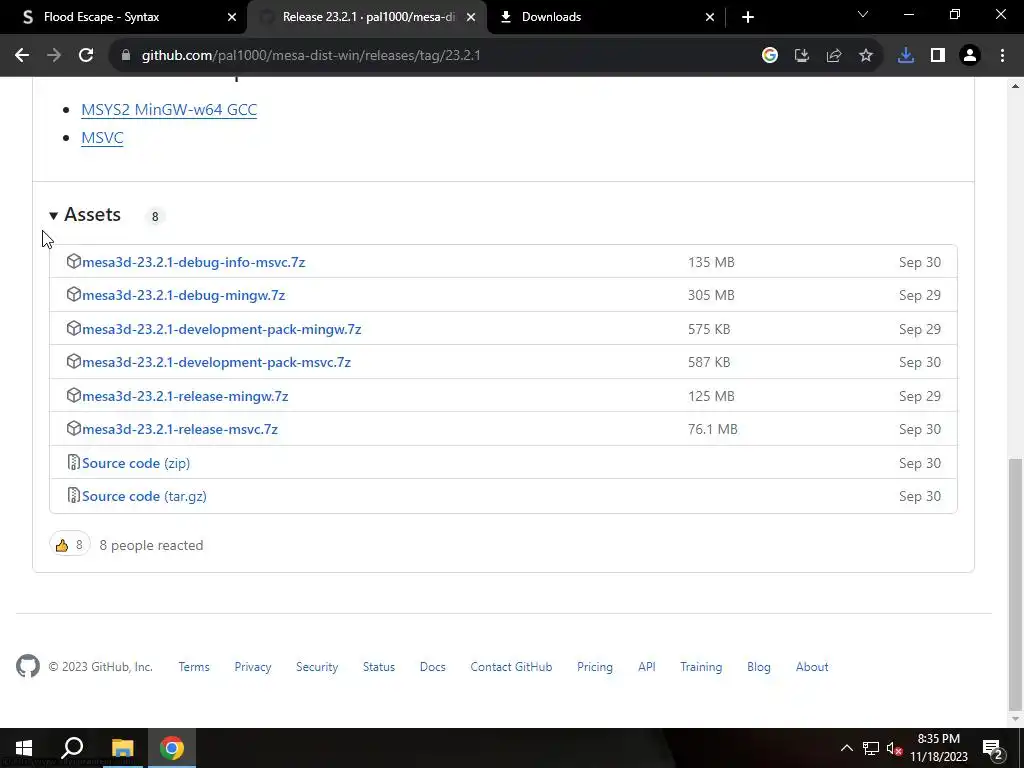The image size is (1024, 768).
Task: Click the site lock icon in address bar
Action: pos(126,56)
